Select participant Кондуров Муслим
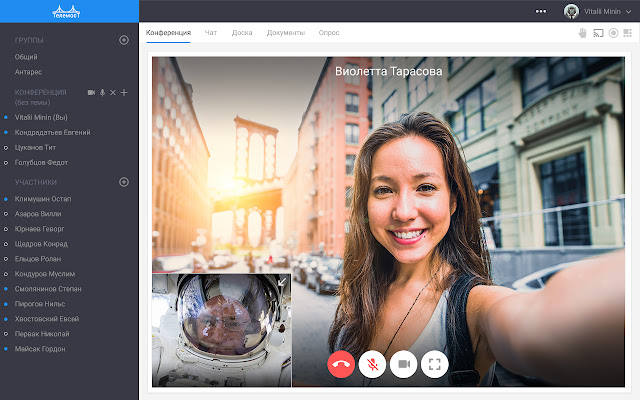Screen dimensions: 640x400 (45, 274)
